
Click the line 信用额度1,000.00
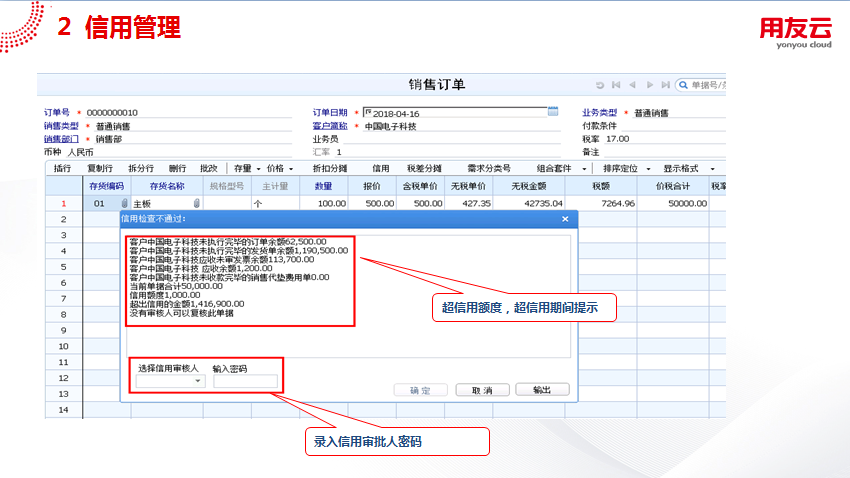pyautogui.click(x=165, y=295)
